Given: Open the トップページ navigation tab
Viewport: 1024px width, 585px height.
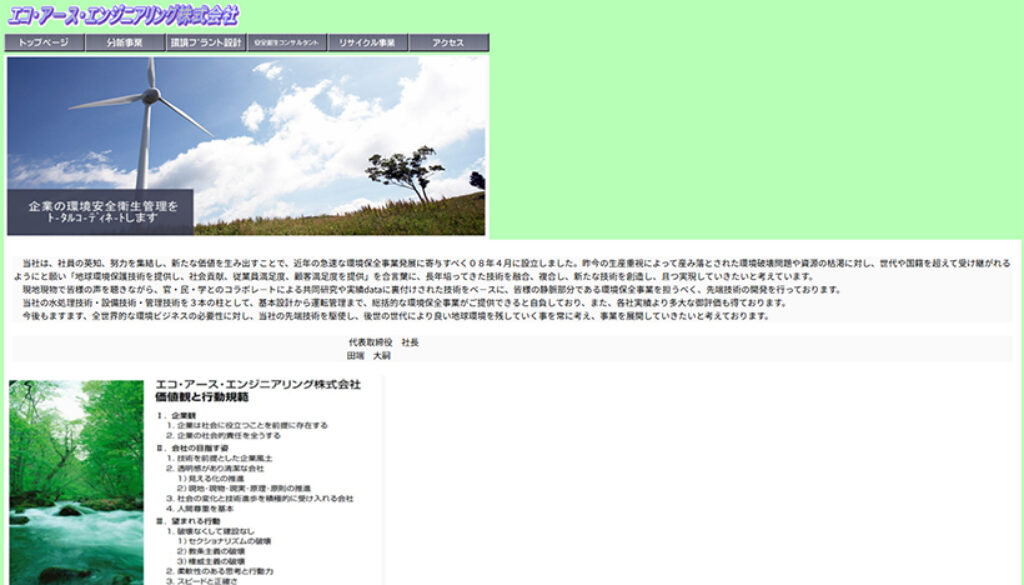Looking at the screenshot, I should coord(44,43).
